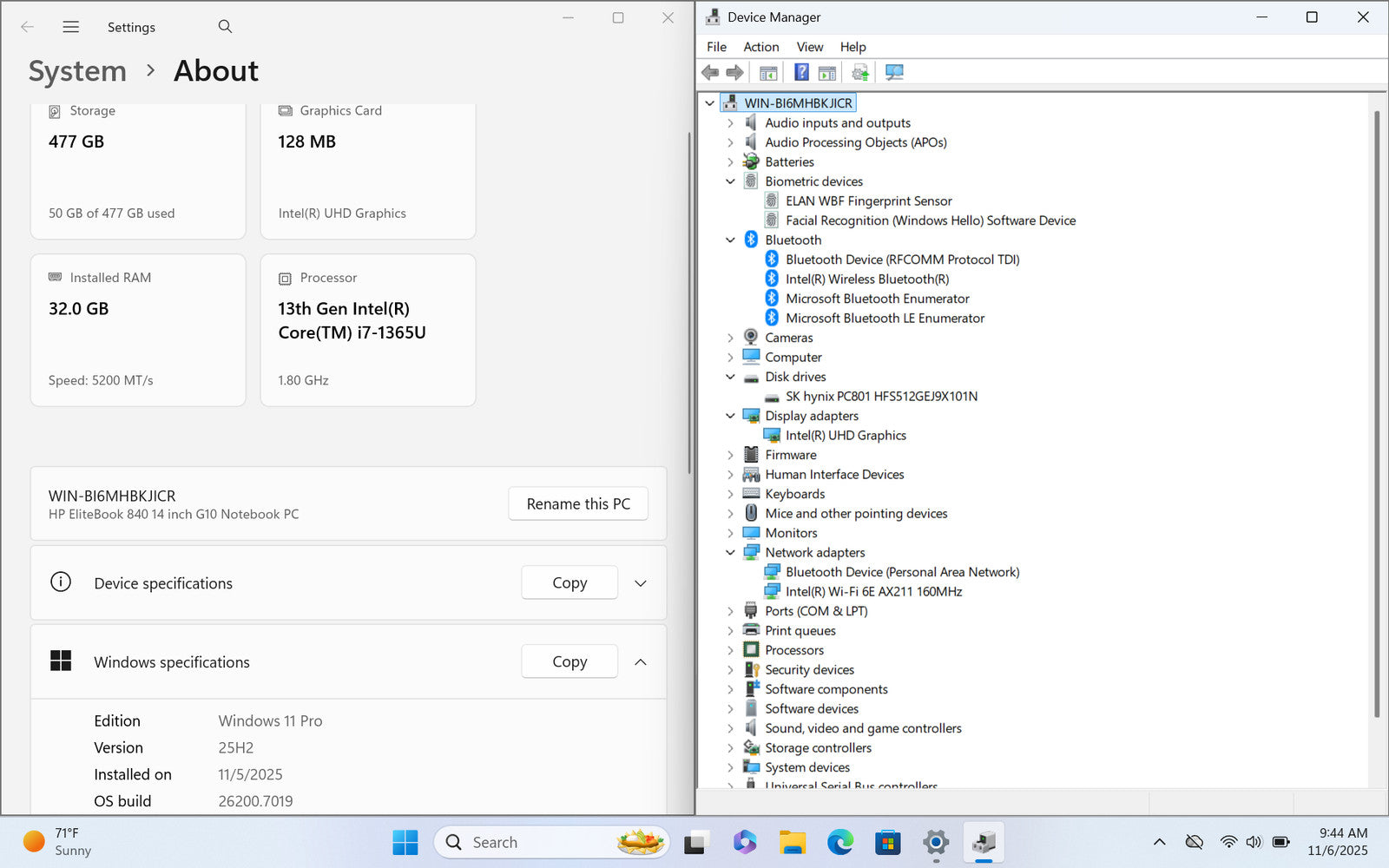Click the Settings search magnifier icon

coord(225,27)
